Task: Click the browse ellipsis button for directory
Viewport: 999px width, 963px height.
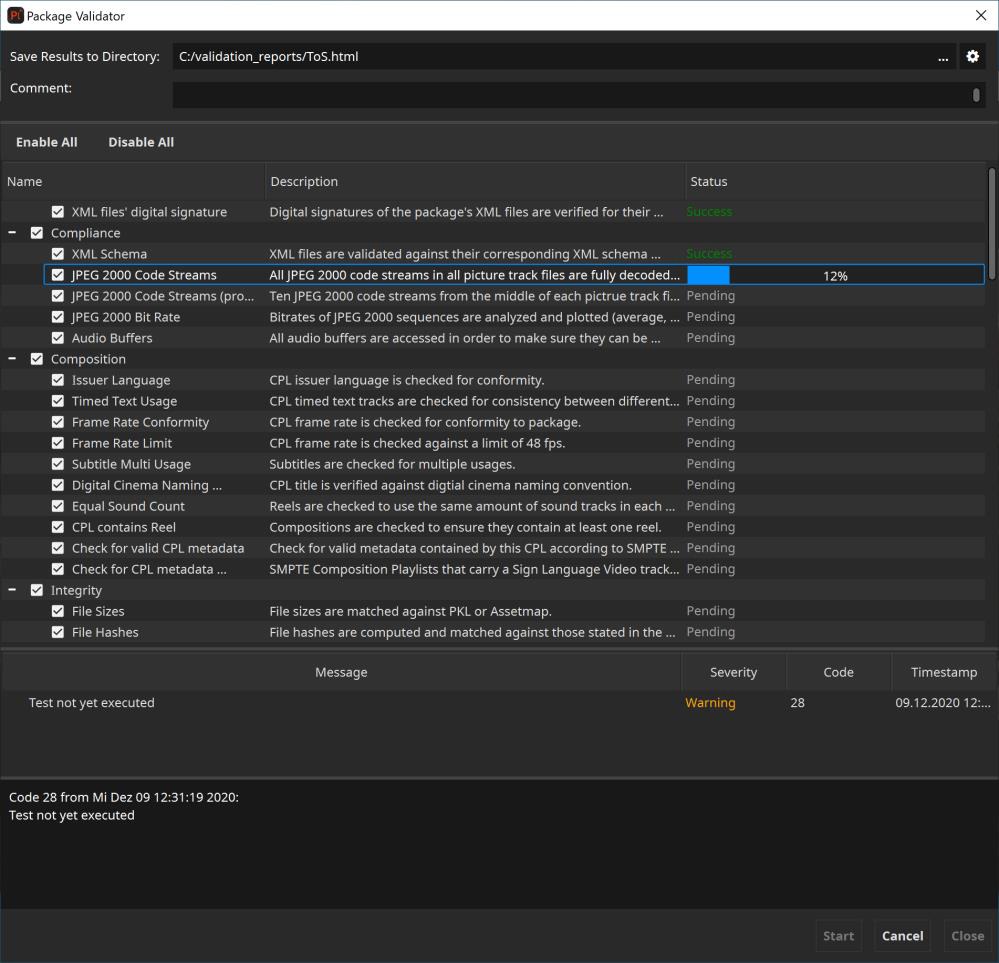Action: coord(942,57)
